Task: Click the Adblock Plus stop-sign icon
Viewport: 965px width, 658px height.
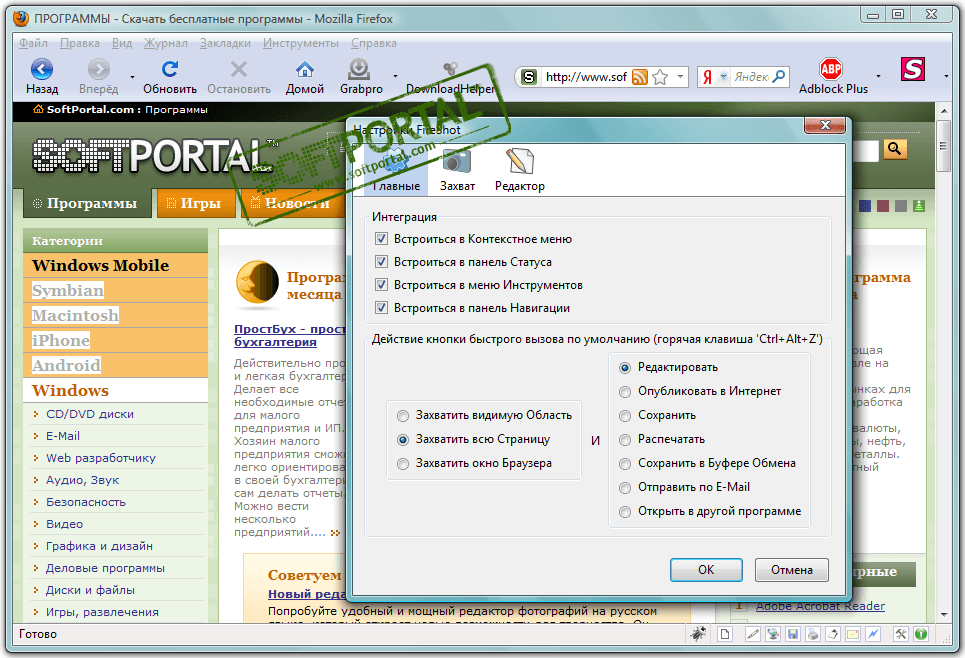Action: coord(831,69)
